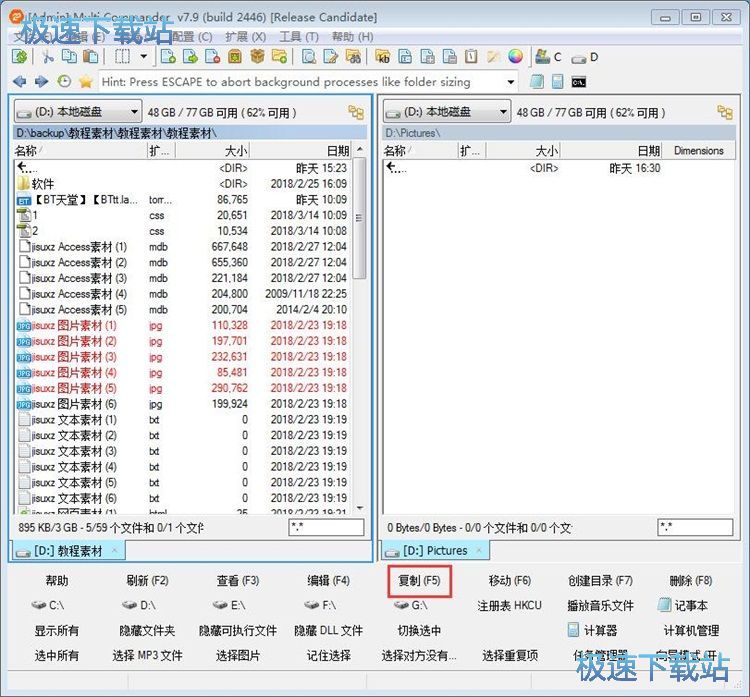Click the 删除 (F8) button
Viewport: 750px width, 697px height.
tap(691, 581)
